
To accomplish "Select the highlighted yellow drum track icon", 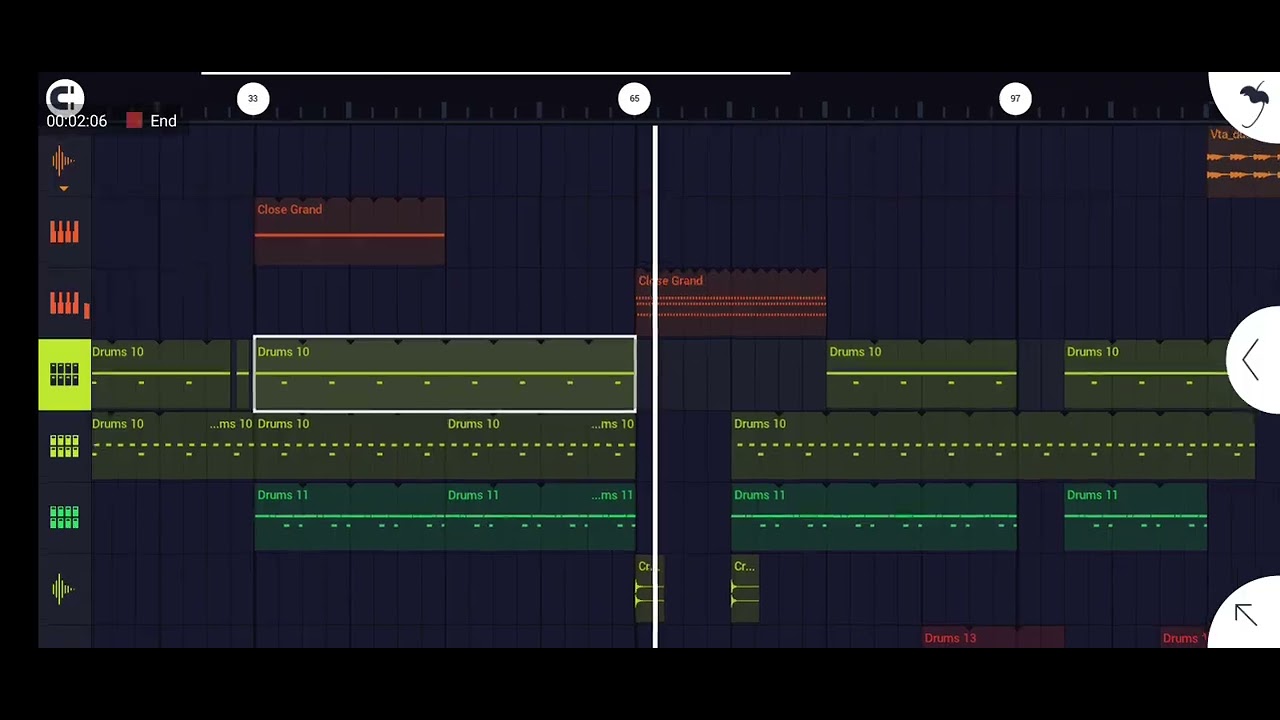I will pyautogui.click(x=64, y=374).
